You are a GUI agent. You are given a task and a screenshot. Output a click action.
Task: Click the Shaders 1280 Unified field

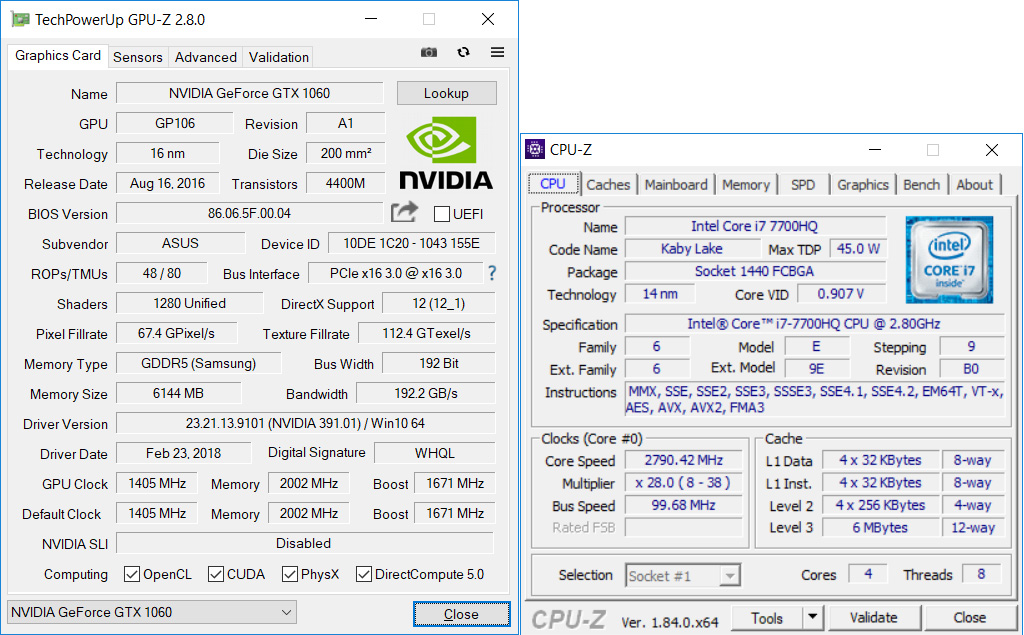tap(189, 303)
